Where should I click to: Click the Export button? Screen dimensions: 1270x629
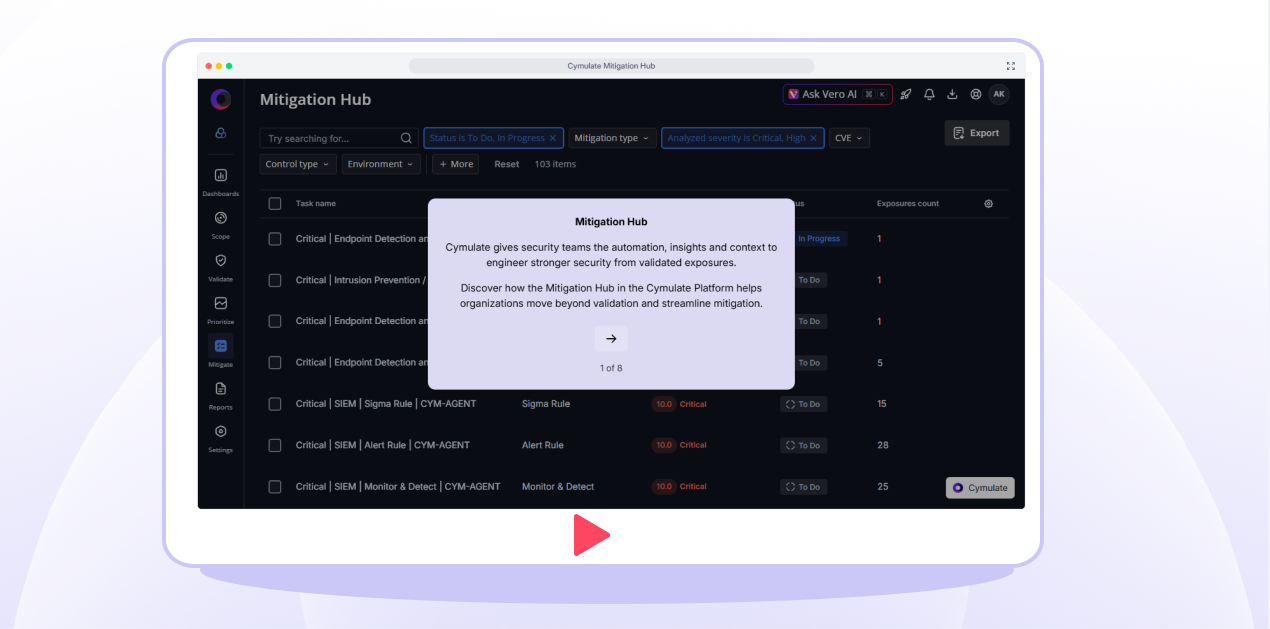977,133
